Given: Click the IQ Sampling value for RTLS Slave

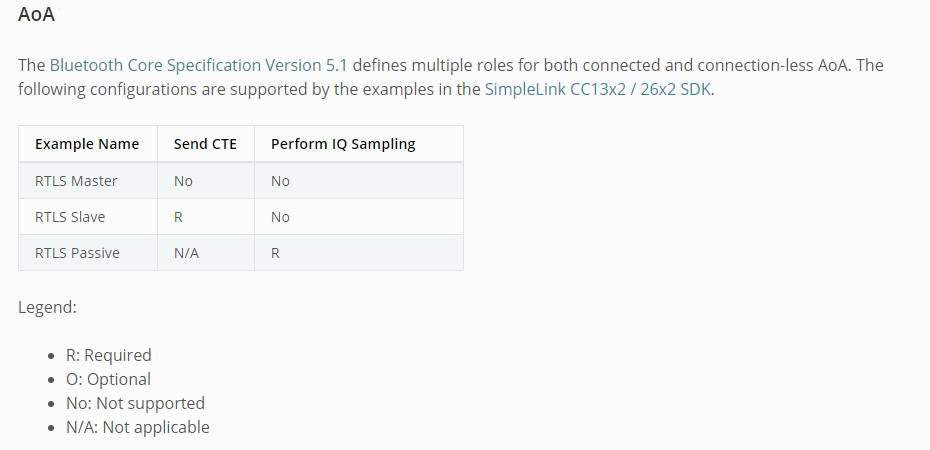Looking at the screenshot, I should 280,217.
